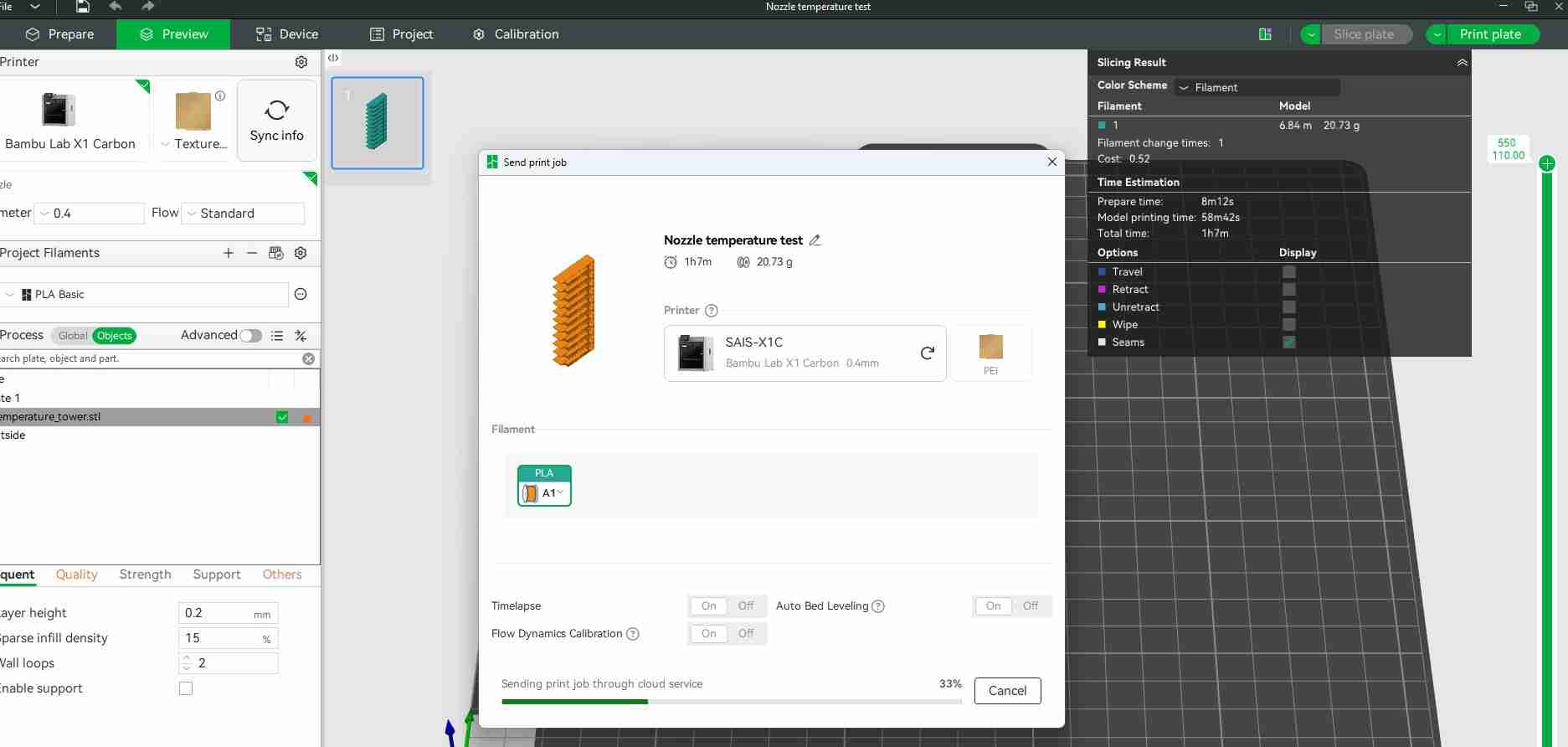The image size is (1568, 747).
Task: Open the Color Scheme Filament dropdown
Action: click(x=1257, y=87)
